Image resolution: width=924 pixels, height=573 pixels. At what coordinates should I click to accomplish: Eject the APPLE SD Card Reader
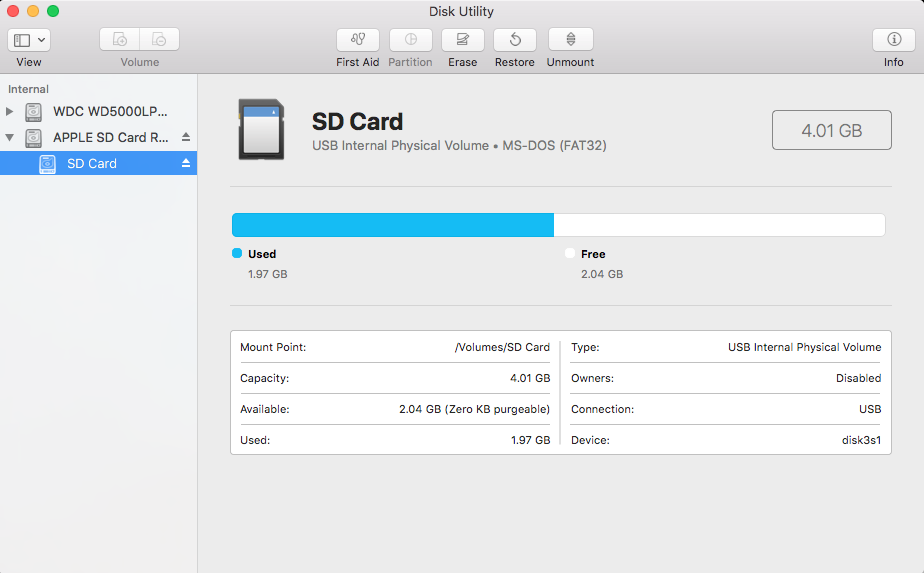point(186,138)
